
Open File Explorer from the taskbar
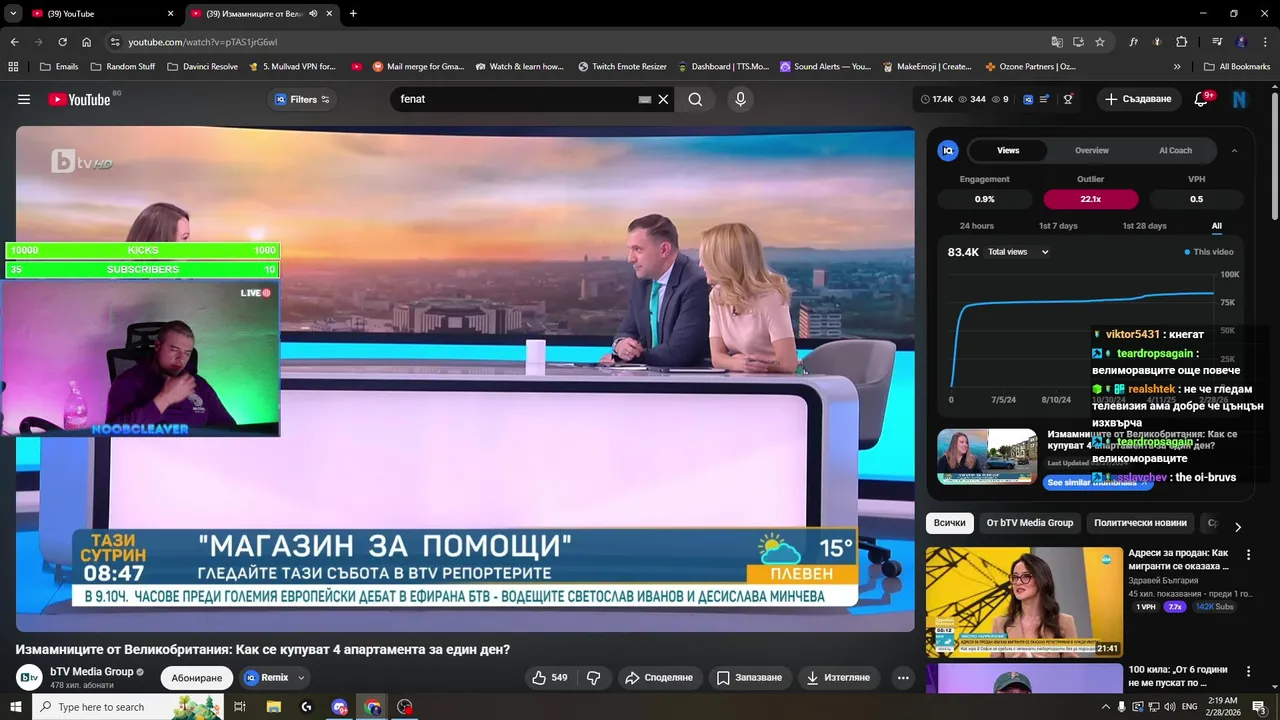click(x=273, y=707)
